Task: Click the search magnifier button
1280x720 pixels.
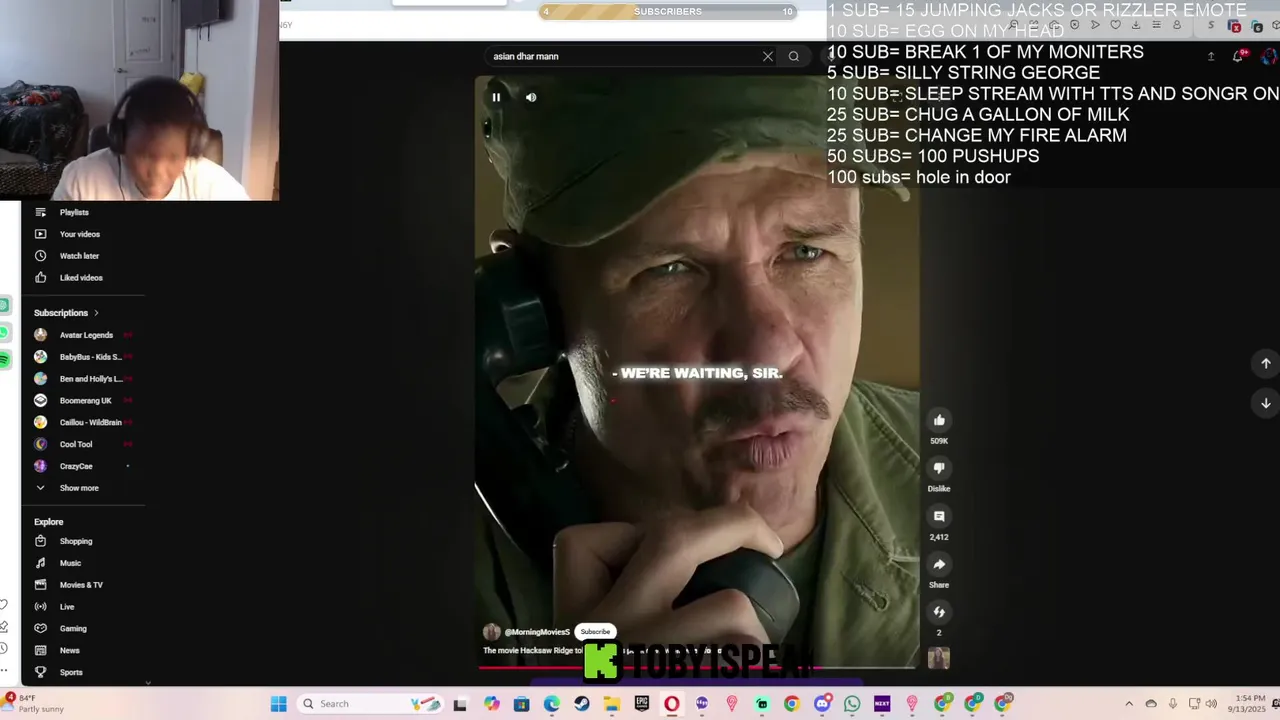Action: tap(794, 56)
